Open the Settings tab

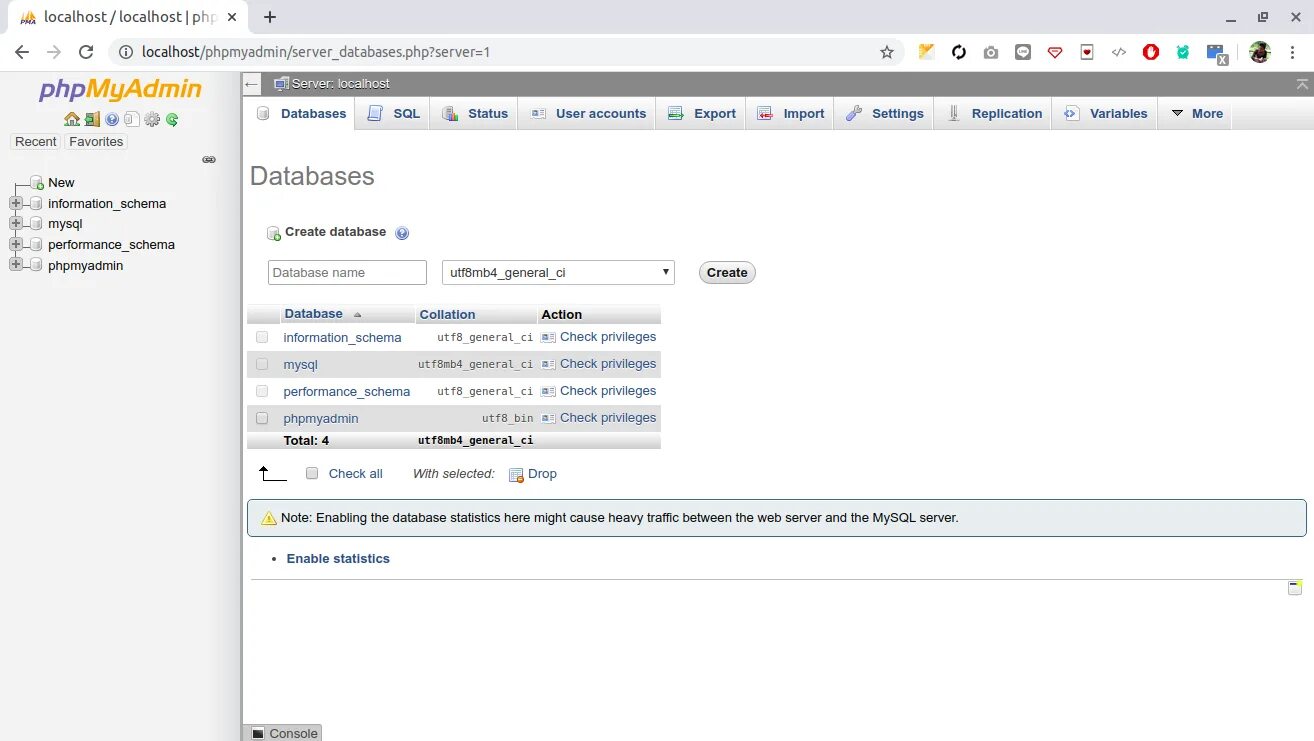[x=885, y=114]
